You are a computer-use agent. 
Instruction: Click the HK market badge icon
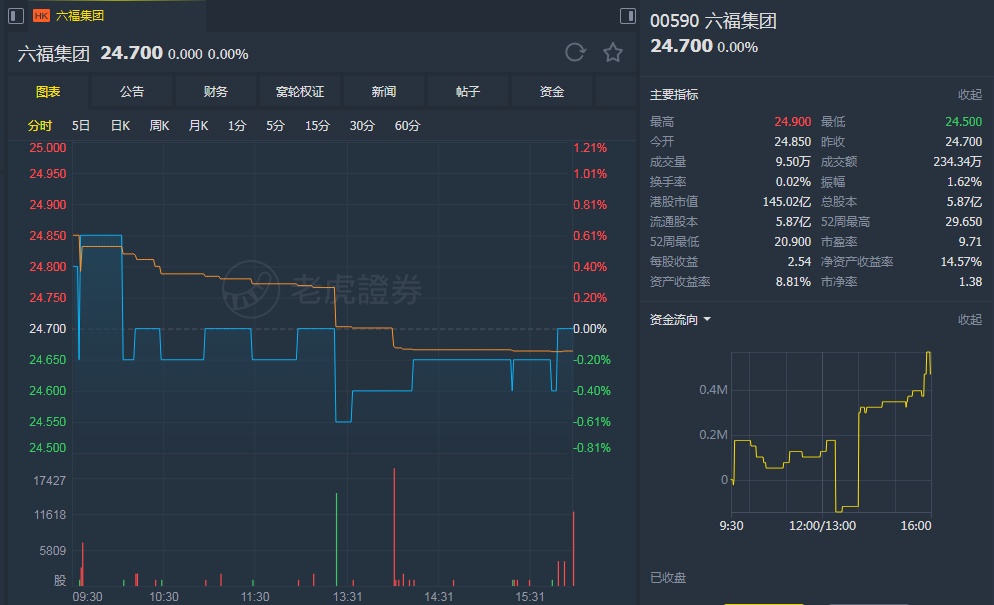(41, 16)
